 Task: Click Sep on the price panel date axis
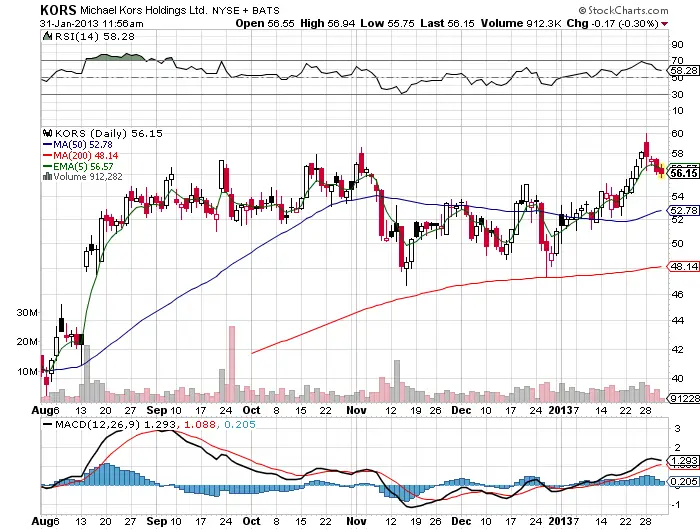pyautogui.click(x=157, y=410)
